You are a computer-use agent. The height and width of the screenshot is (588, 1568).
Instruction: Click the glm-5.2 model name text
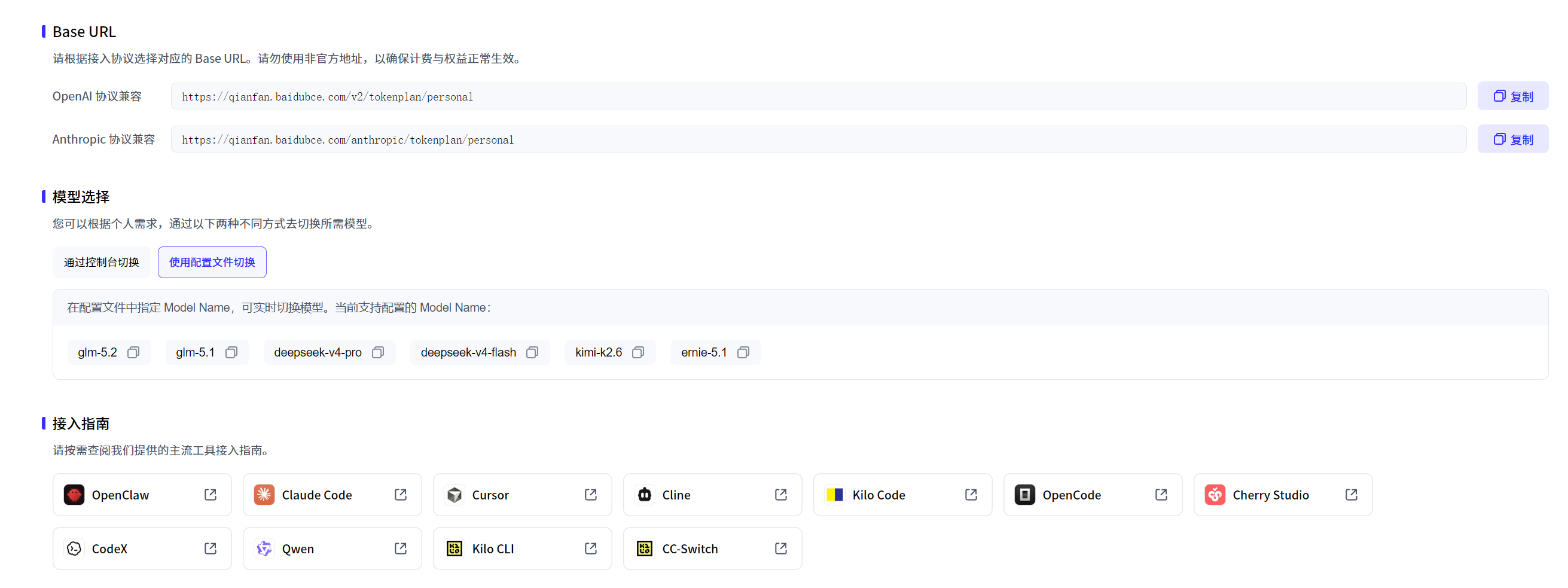97,352
